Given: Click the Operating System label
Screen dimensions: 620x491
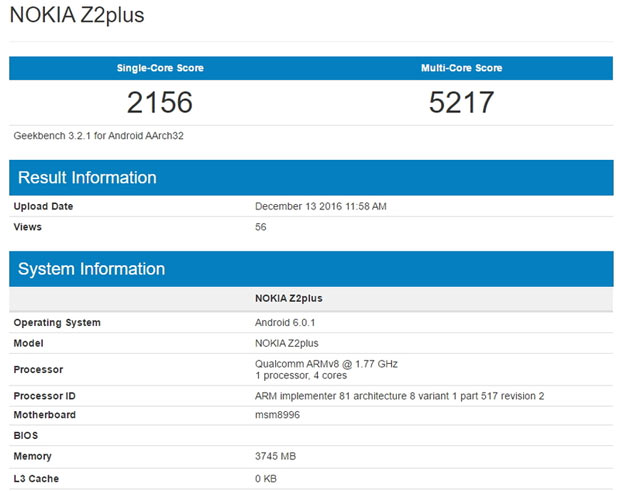Looking at the screenshot, I should point(57,323).
